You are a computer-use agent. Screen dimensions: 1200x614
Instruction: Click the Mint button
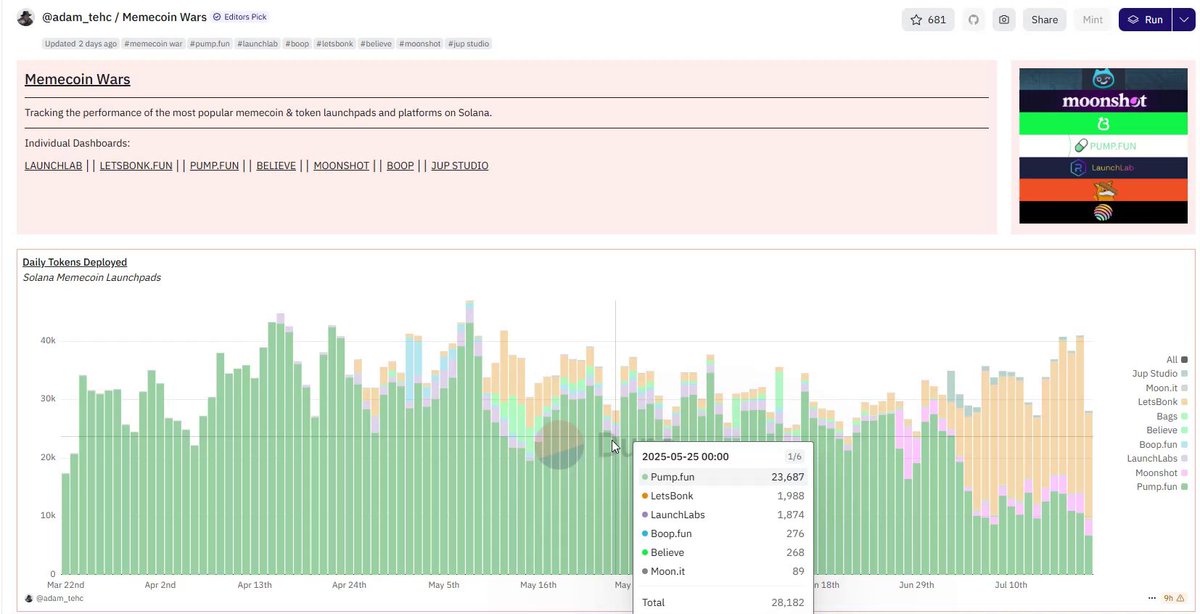coord(1093,20)
